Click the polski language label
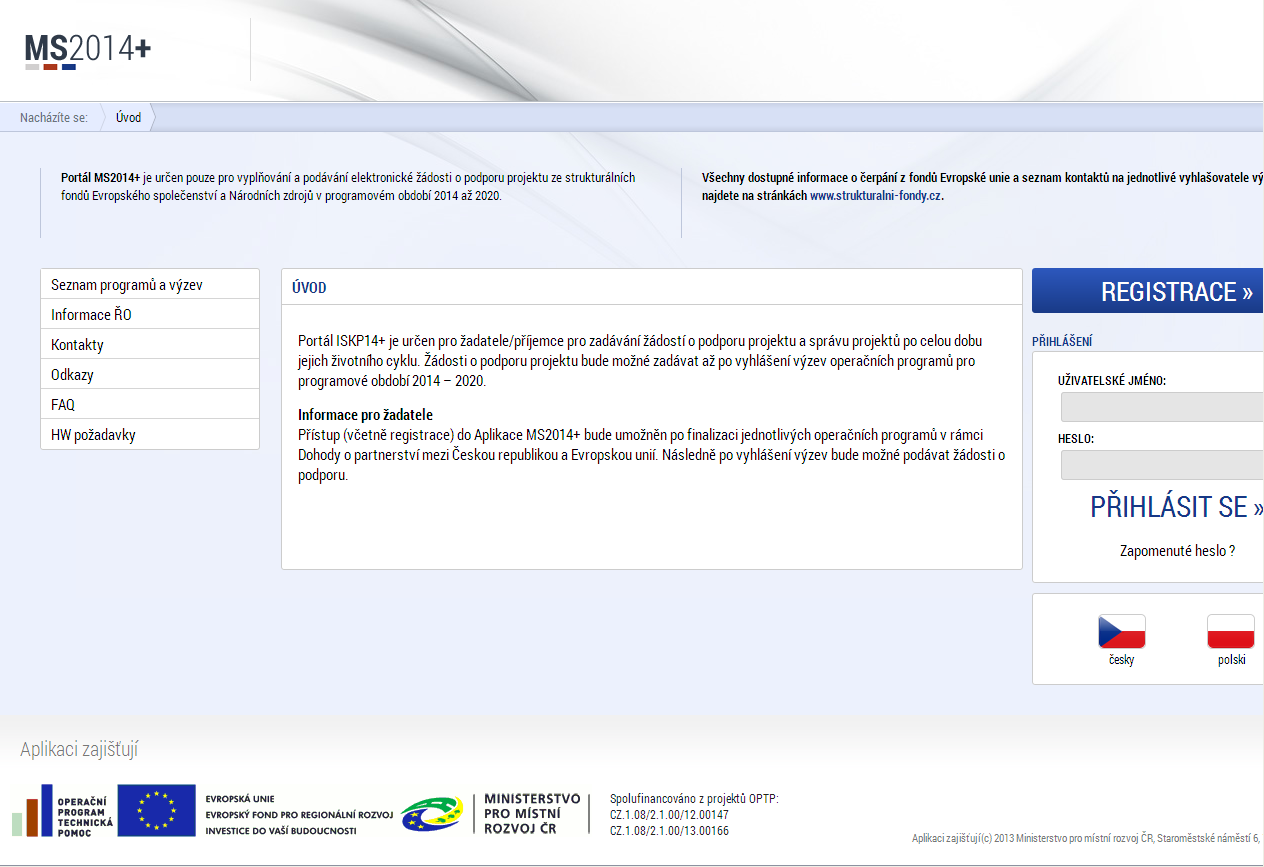Screen dimensions: 1264x867 tap(1231, 660)
